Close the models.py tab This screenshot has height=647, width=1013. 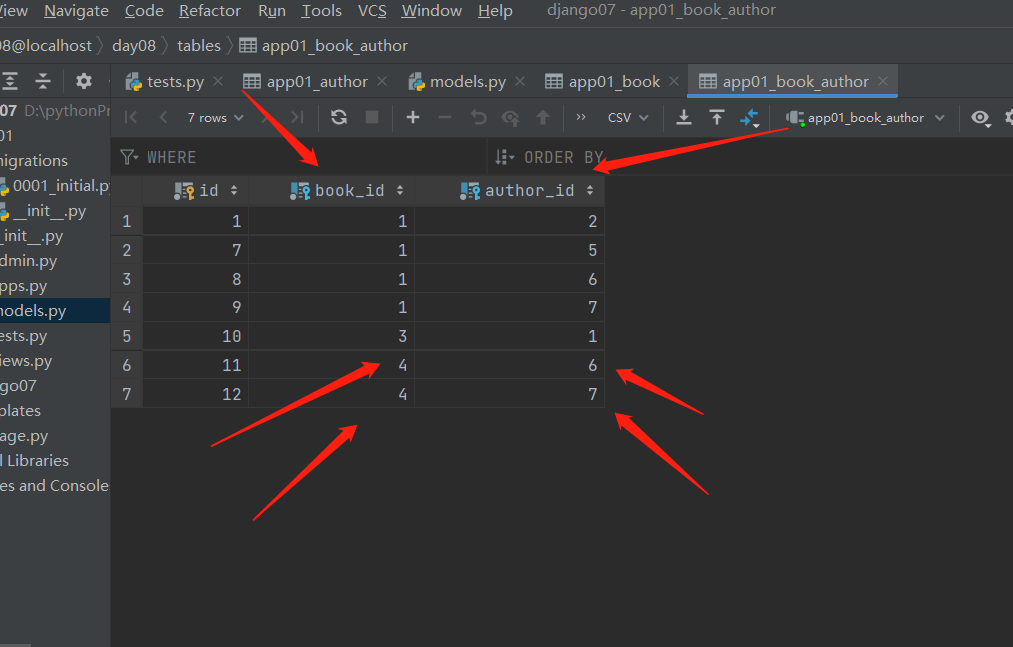[x=520, y=81]
